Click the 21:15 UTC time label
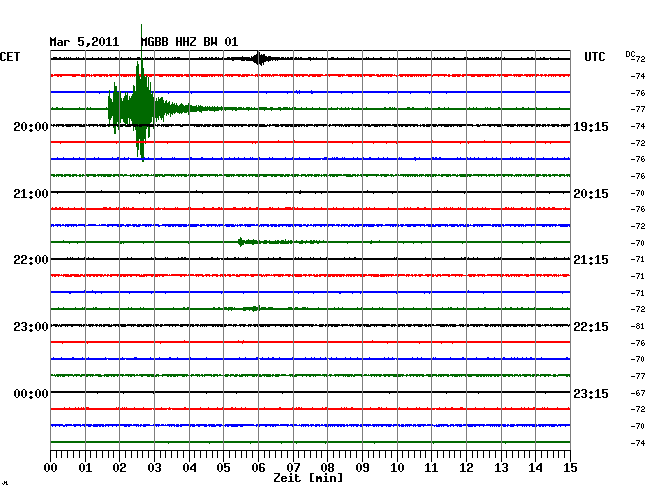650x494 pixels. click(x=591, y=260)
